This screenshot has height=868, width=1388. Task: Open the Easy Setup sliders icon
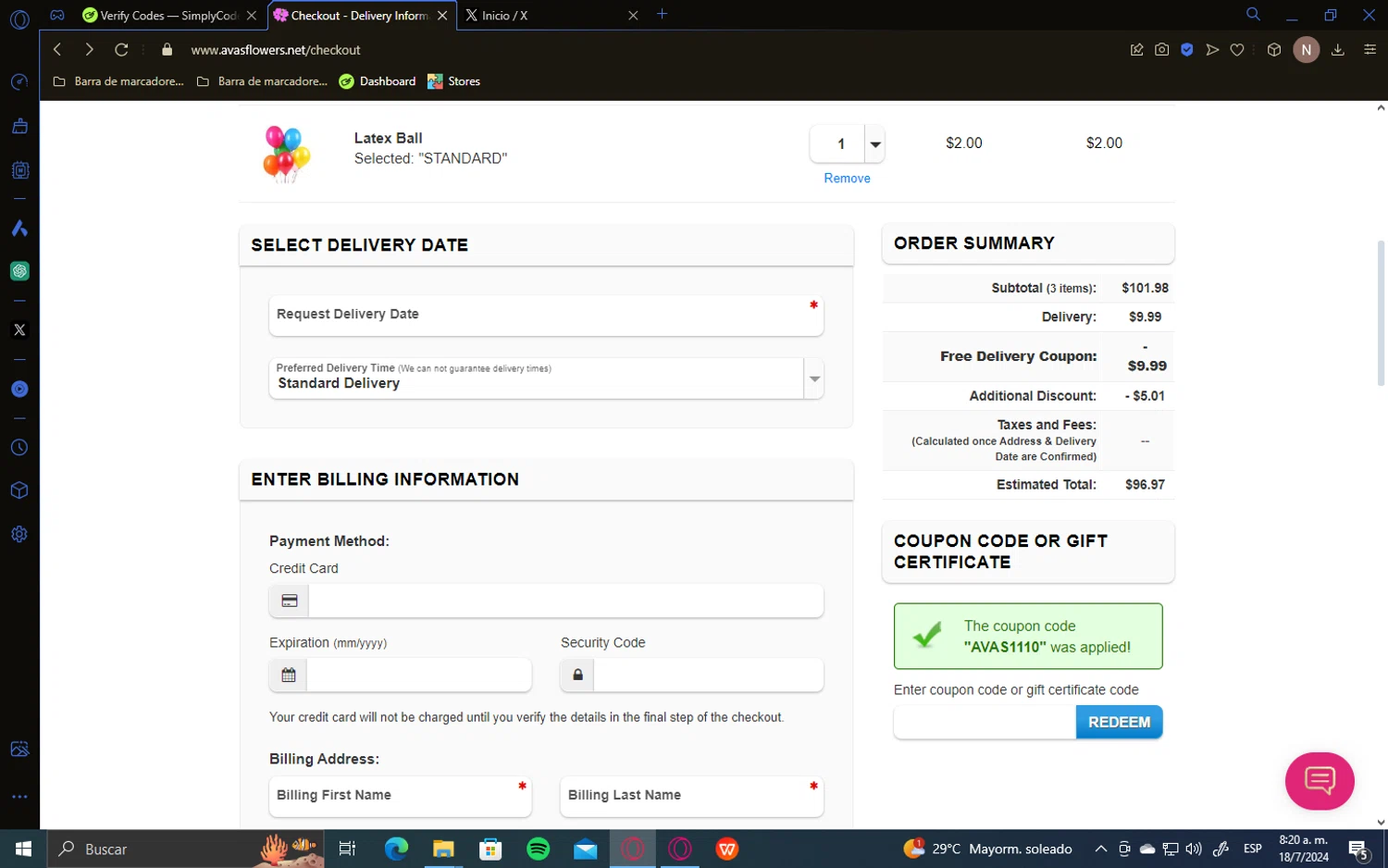[1370, 50]
